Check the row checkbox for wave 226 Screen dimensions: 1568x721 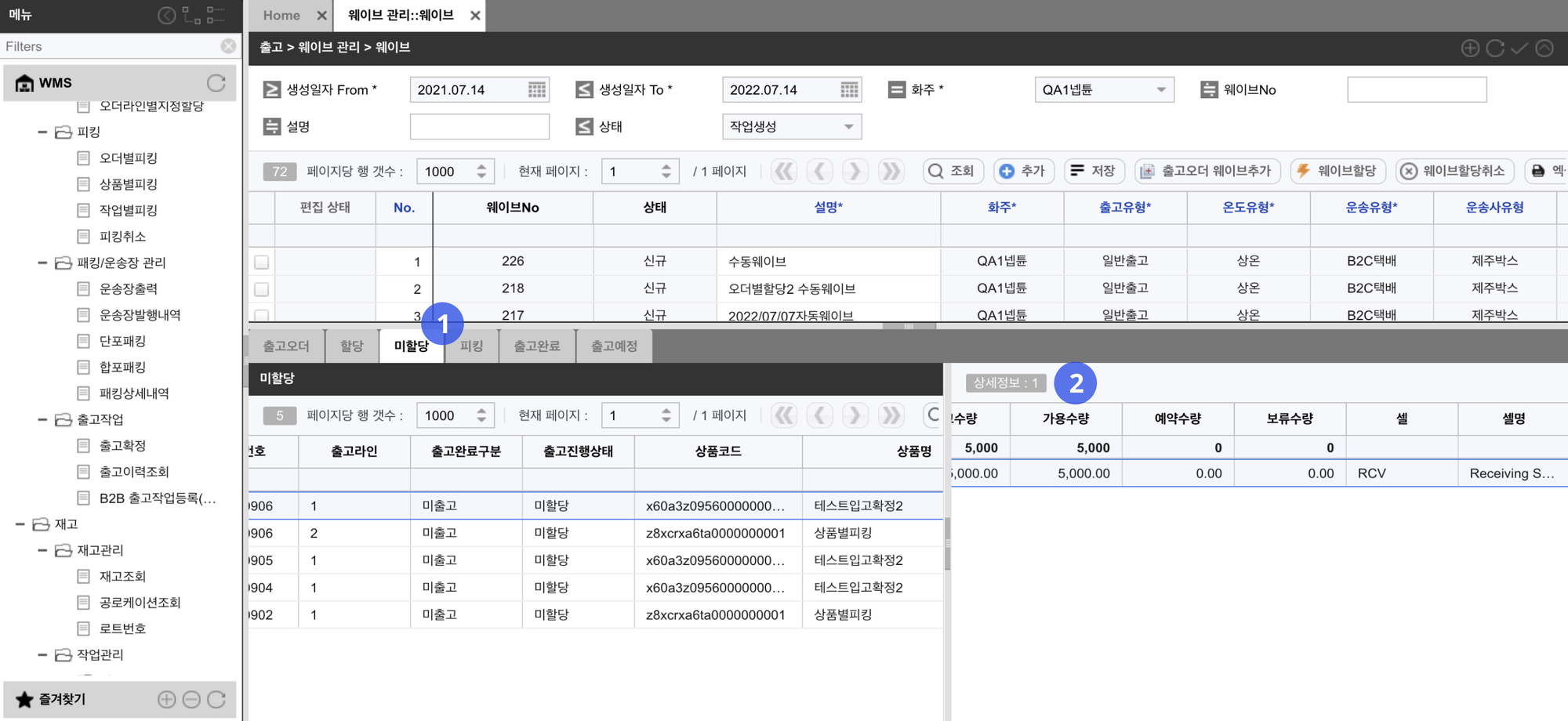(x=262, y=262)
